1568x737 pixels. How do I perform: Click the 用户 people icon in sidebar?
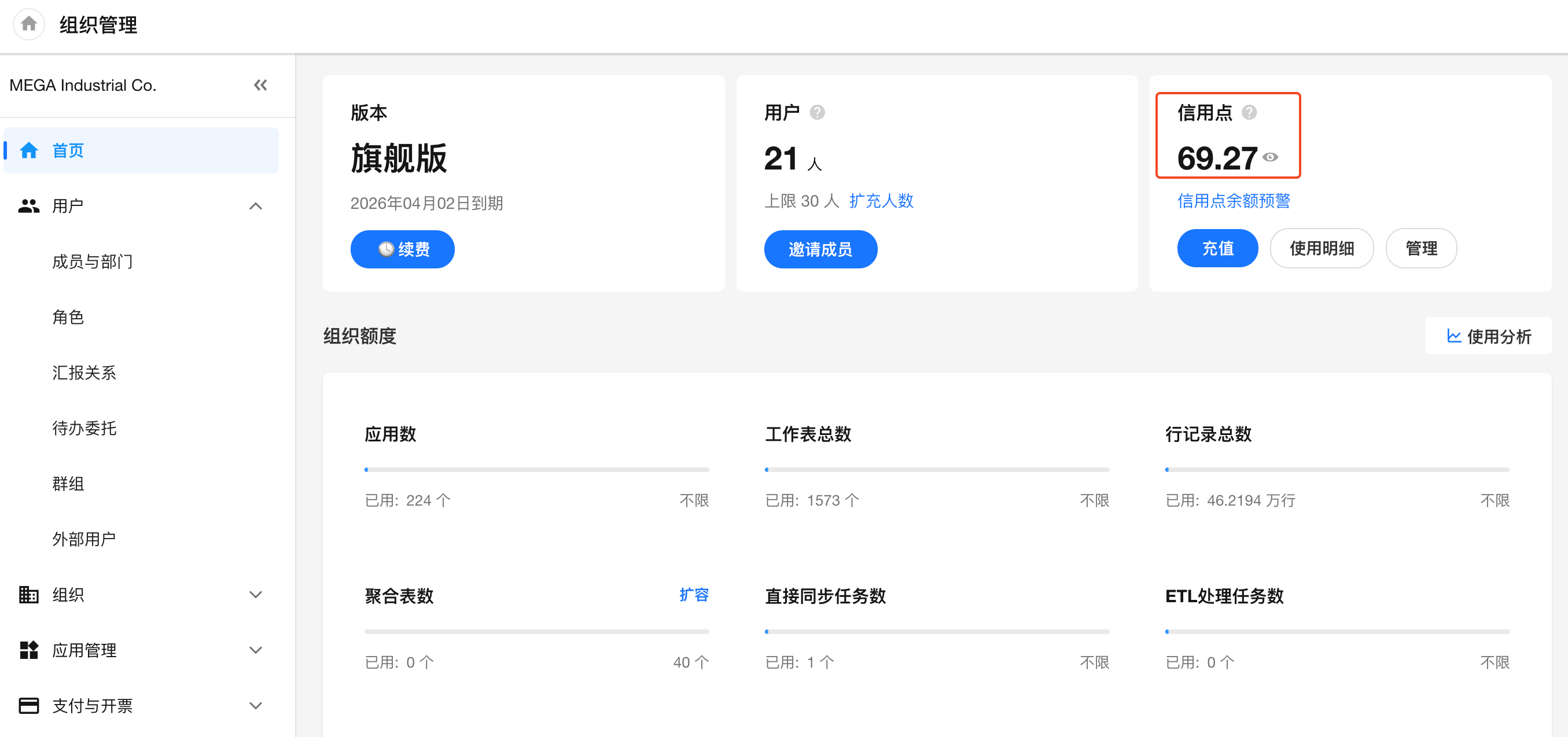[x=28, y=206]
